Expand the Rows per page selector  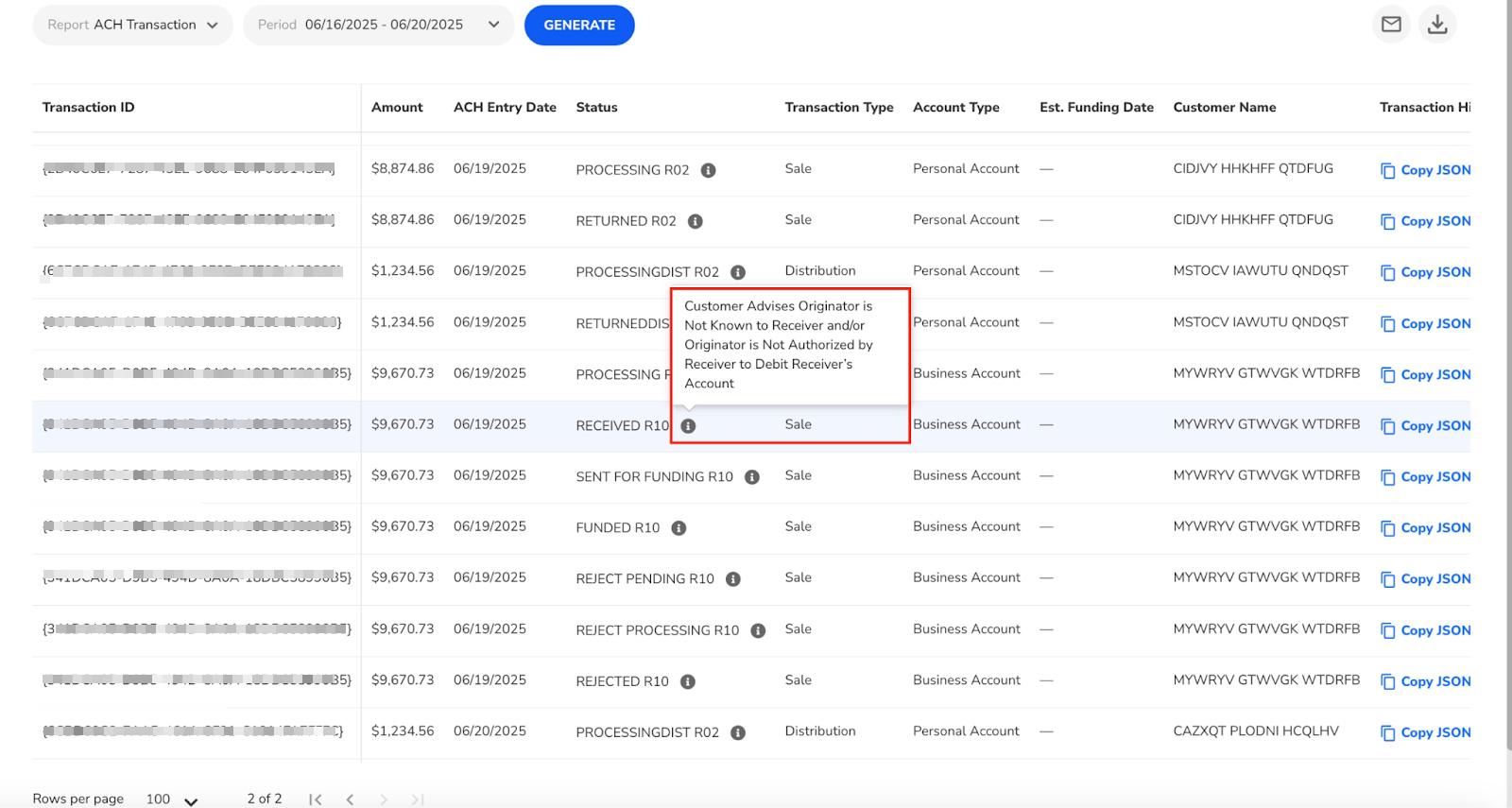click(172, 799)
